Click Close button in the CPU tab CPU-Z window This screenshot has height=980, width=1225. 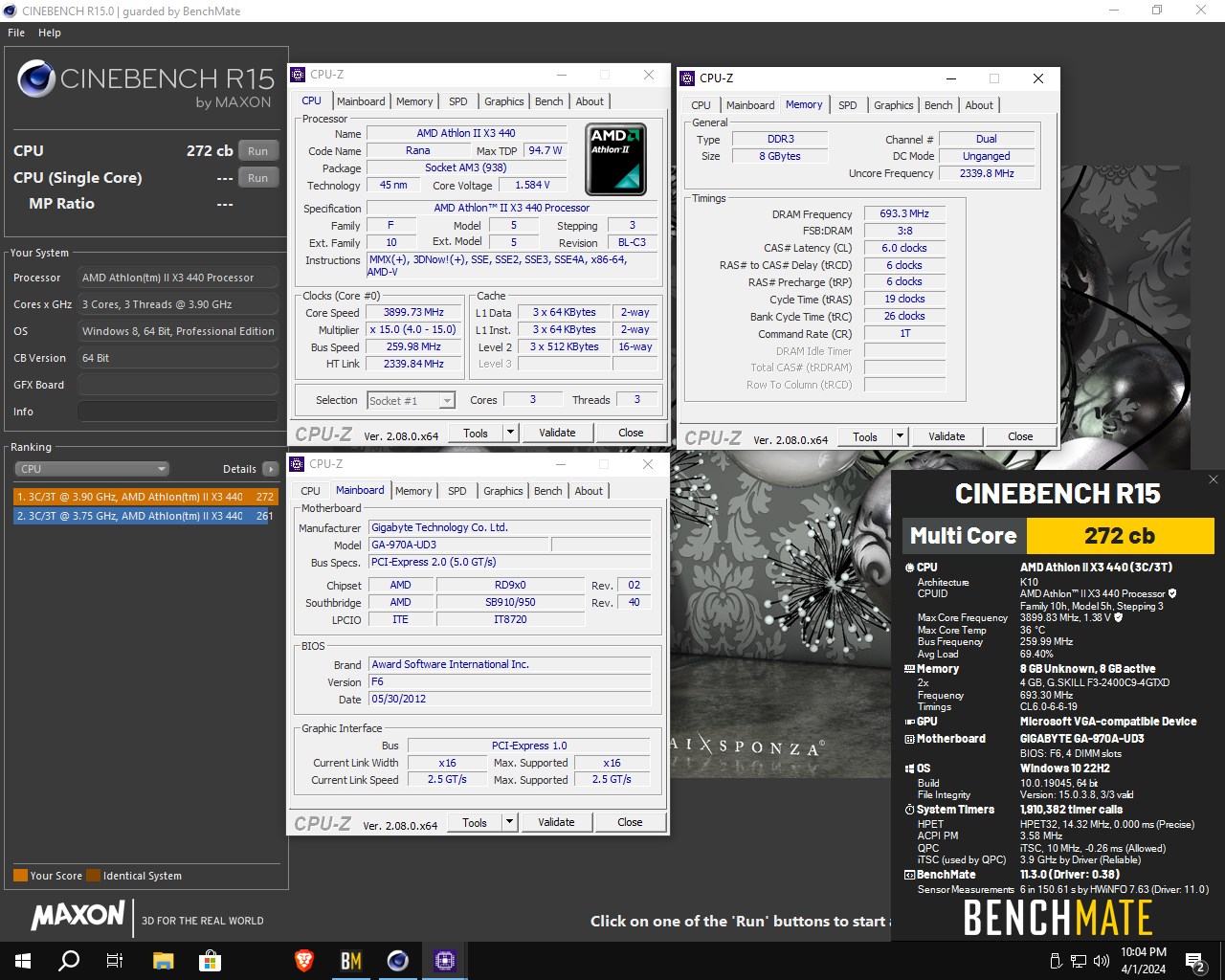(631, 434)
